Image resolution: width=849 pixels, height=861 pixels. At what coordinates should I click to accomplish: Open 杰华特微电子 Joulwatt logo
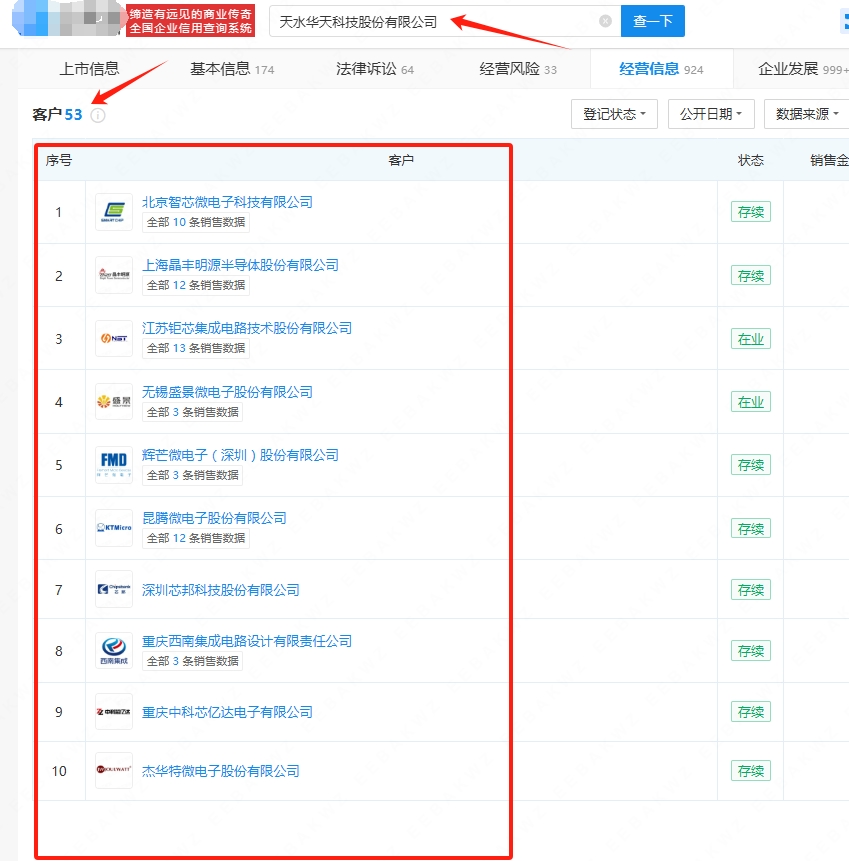click(114, 770)
